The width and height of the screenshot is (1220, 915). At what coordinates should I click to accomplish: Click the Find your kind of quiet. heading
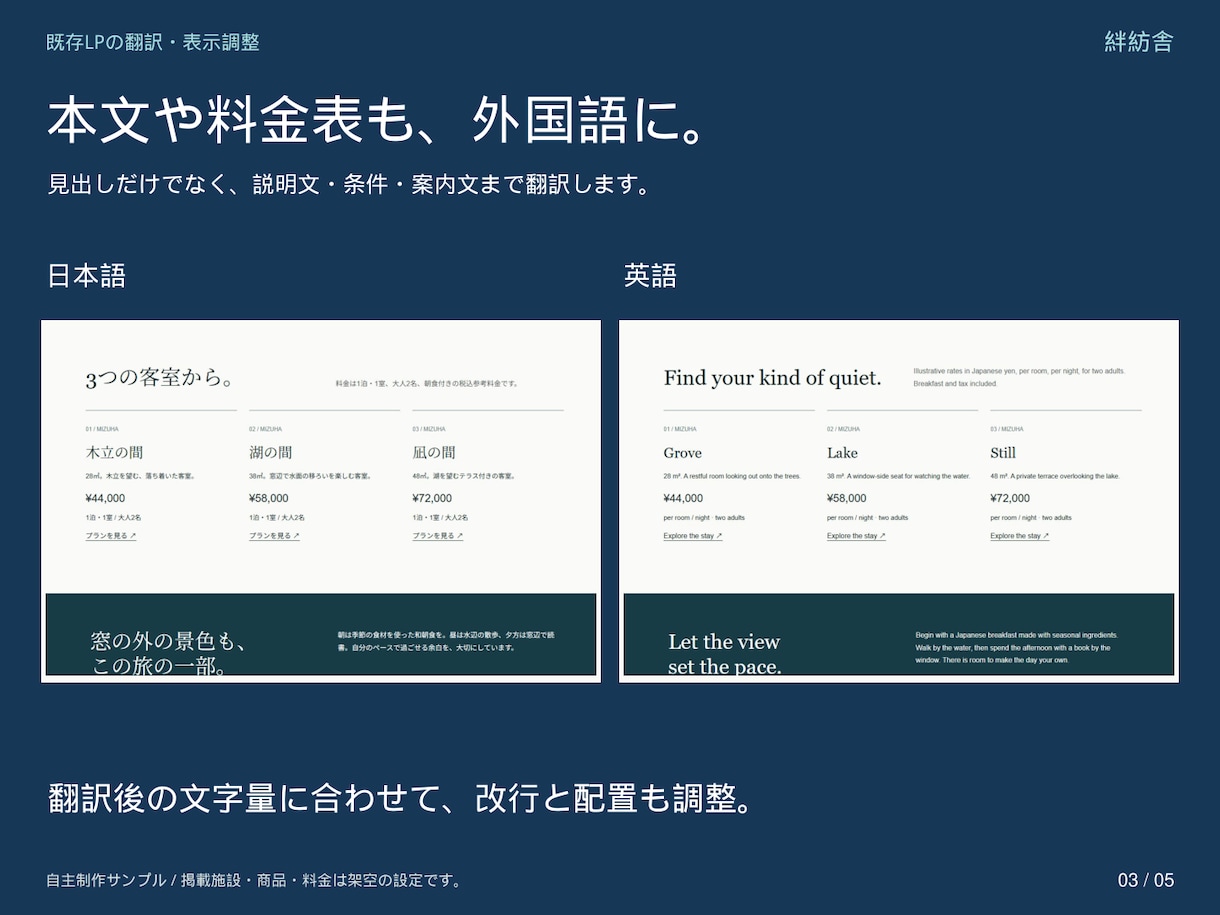pos(772,378)
